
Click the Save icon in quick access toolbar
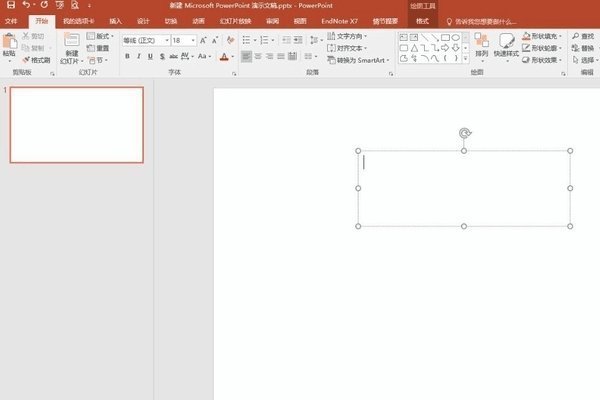[x=10, y=5]
